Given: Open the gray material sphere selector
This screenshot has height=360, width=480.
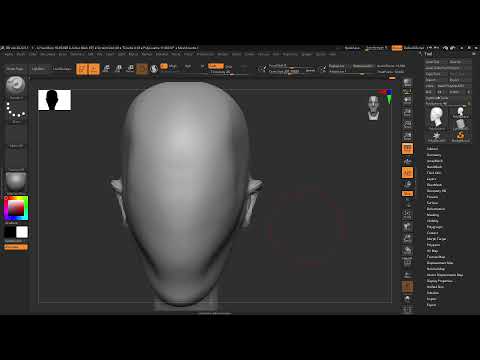Looking at the screenshot, I should (16, 182).
